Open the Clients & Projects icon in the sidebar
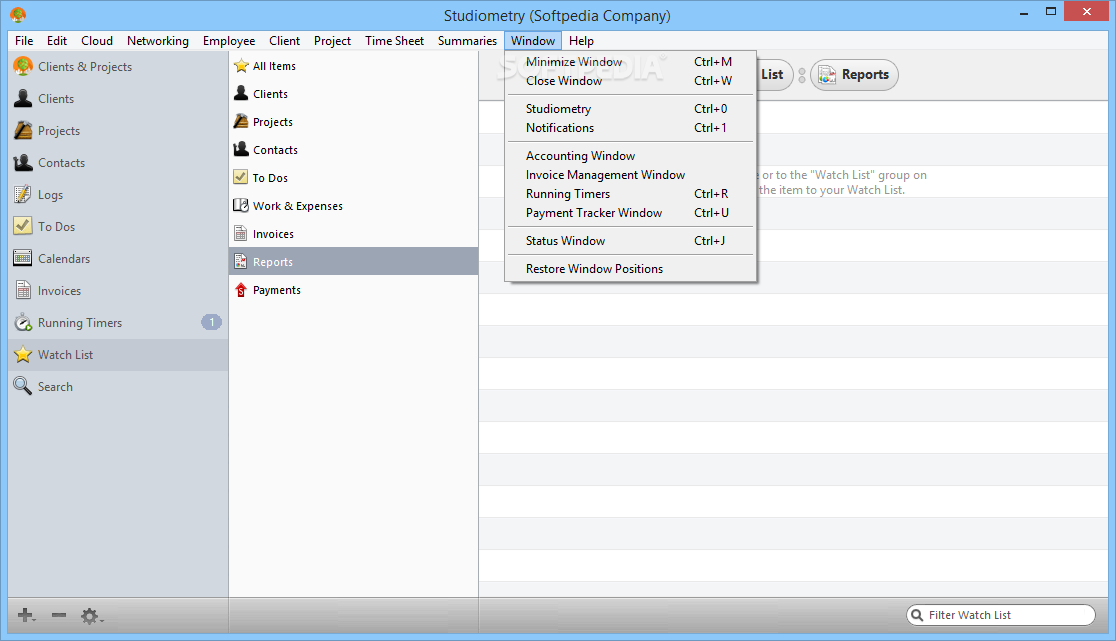The height and width of the screenshot is (641, 1116). click(23, 66)
